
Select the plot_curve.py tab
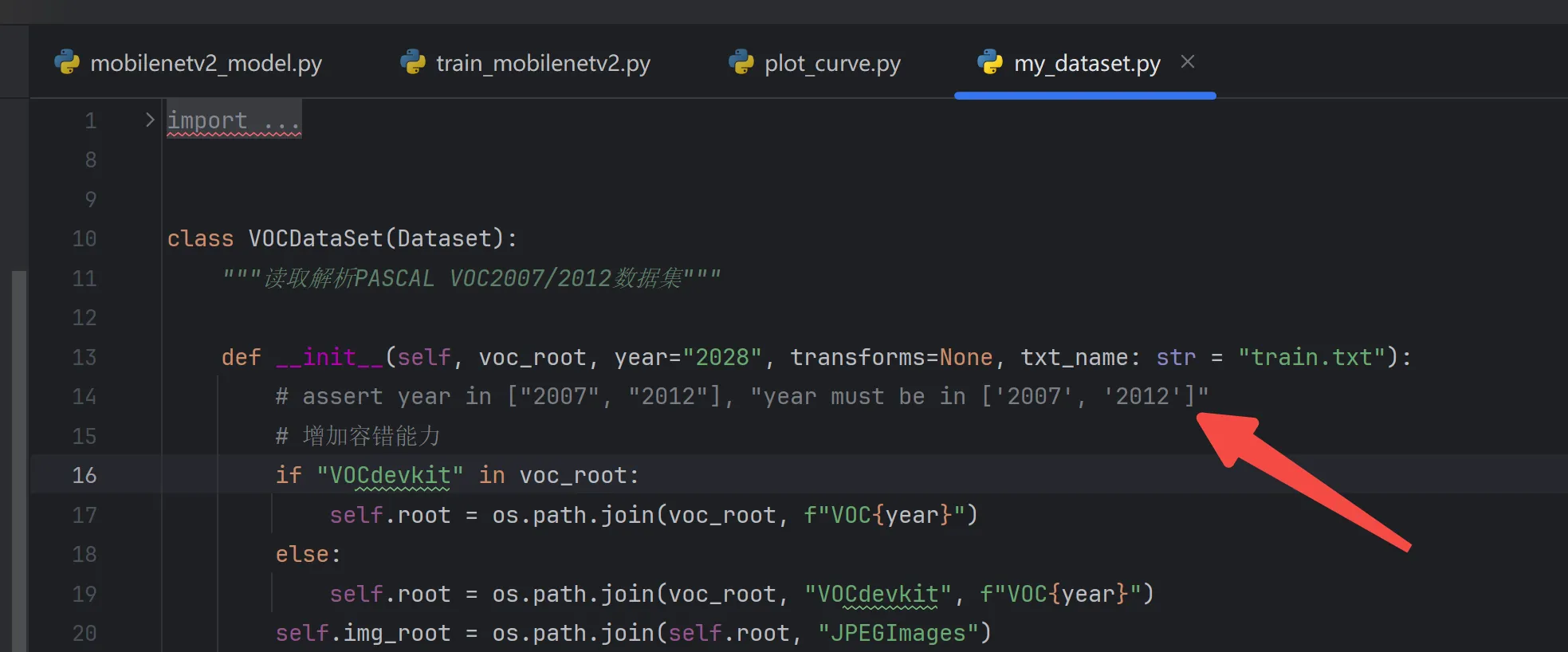coord(815,63)
